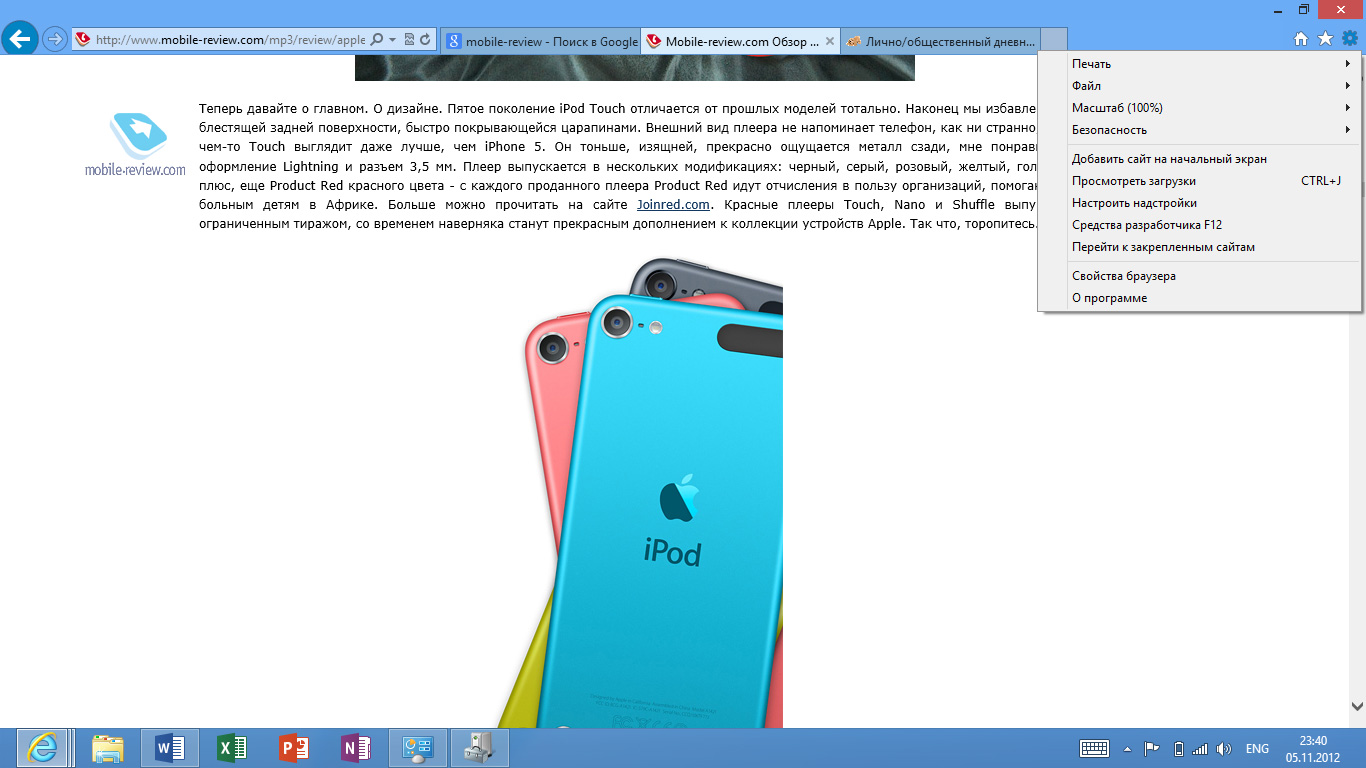This screenshot has width=1366, height=768.
Task: Click the Action Center flag icon
Action: [x=1152, y=748]
